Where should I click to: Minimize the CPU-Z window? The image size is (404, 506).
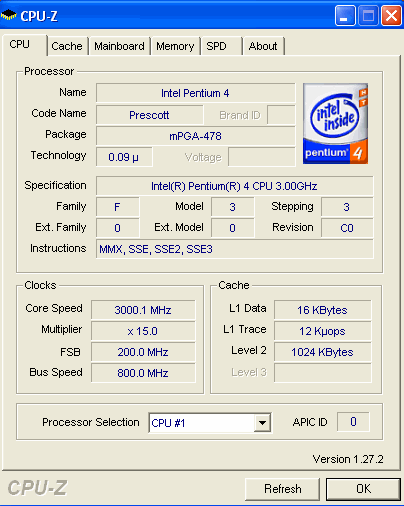coord(345,15)
